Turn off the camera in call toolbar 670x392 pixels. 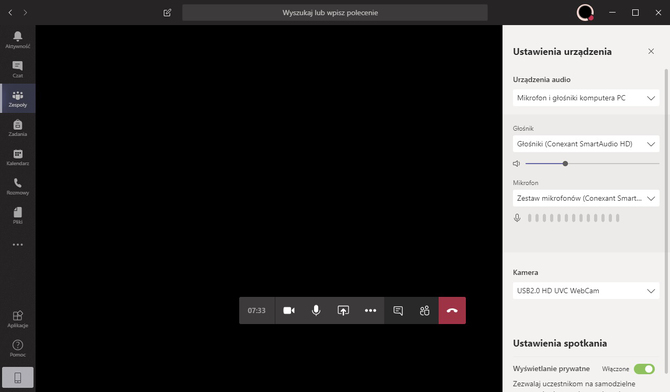pyautogui.click(x=289, y=310)
